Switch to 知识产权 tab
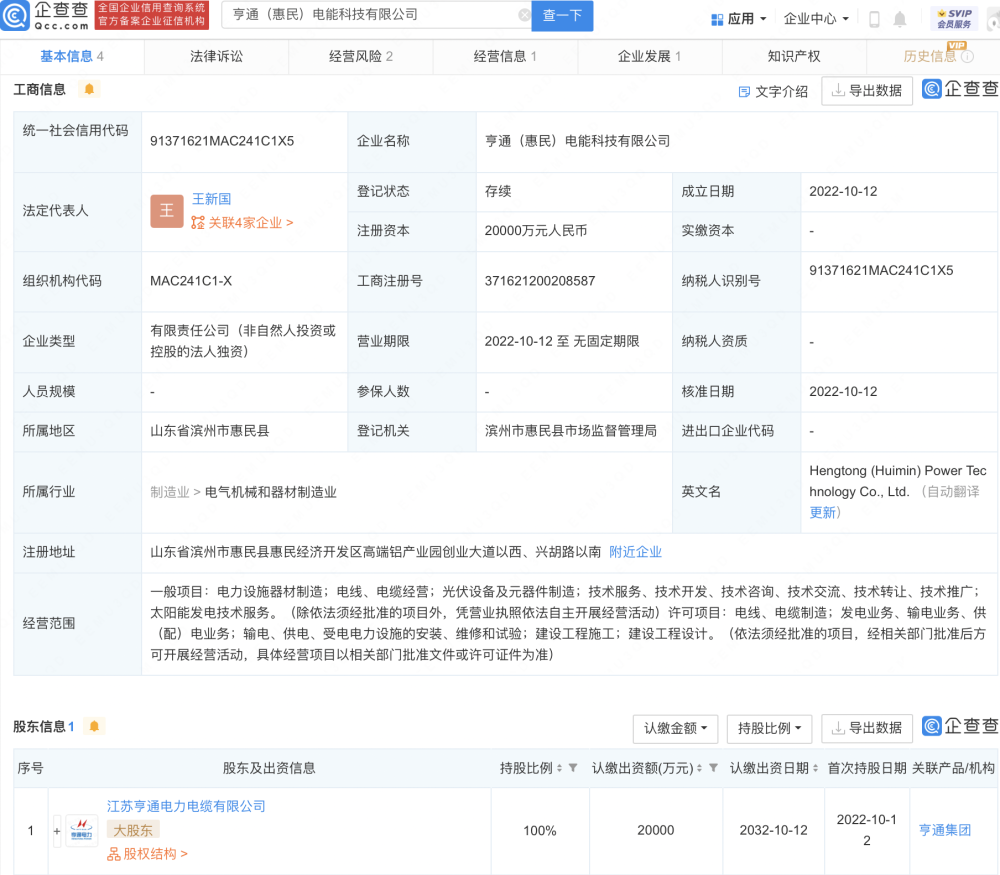This screenshot has width=1000, height=875. point(794,57)
